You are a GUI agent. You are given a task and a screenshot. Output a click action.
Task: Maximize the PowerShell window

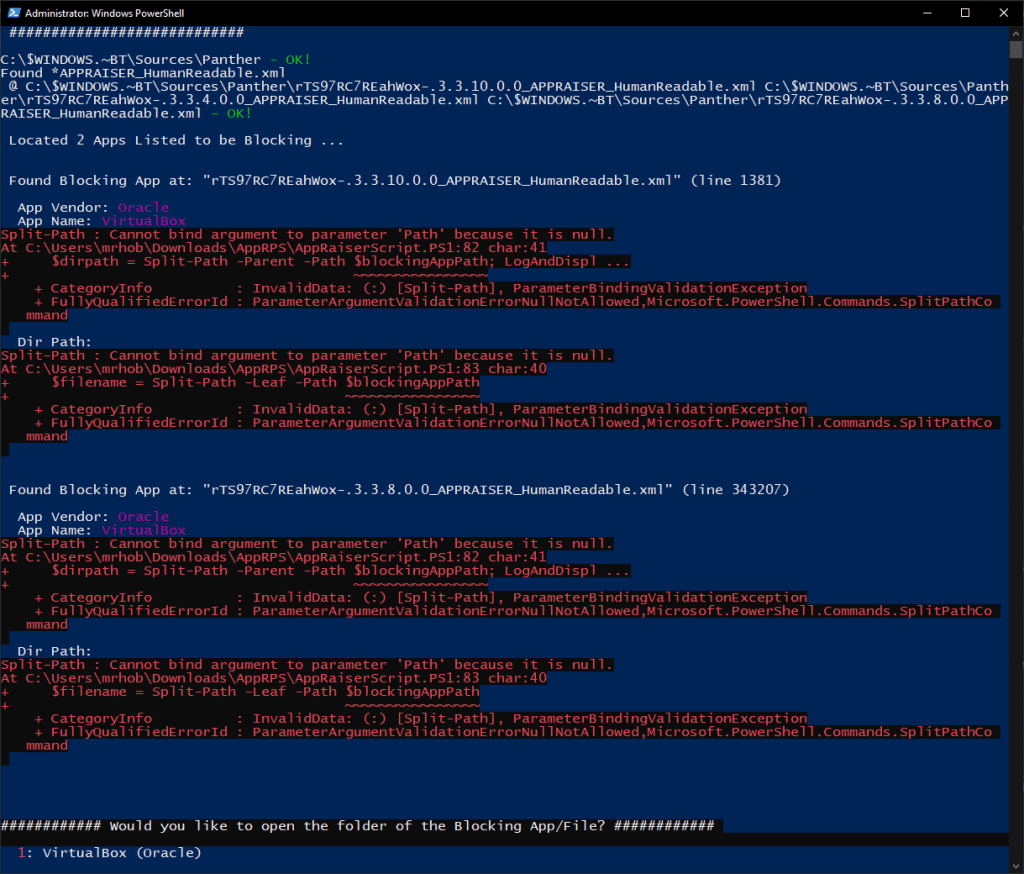965,13
